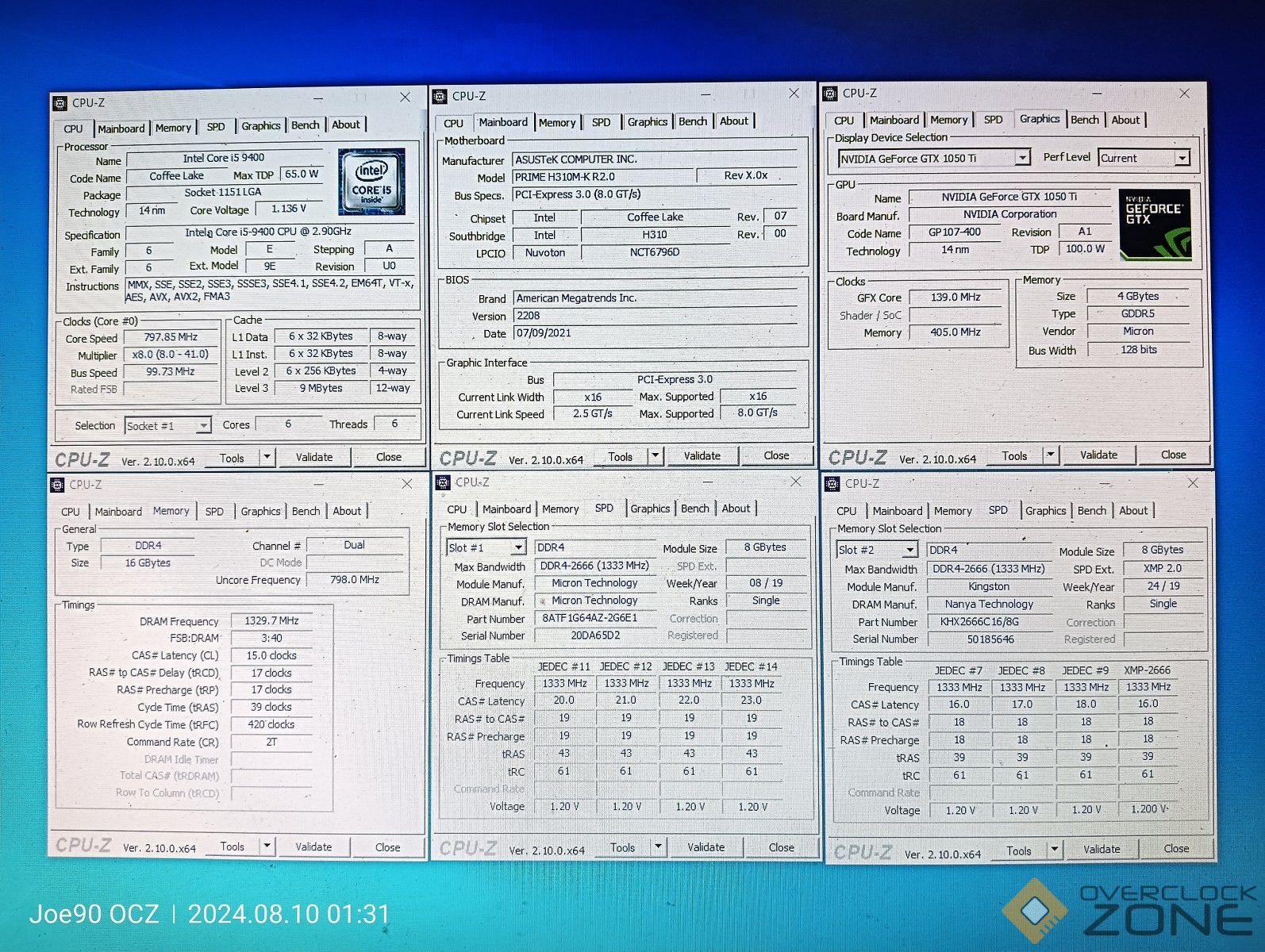The image size is (1265, 952).
Task: Click the processor Name field Intel Core i5 9400
Action: click(225, 158)
